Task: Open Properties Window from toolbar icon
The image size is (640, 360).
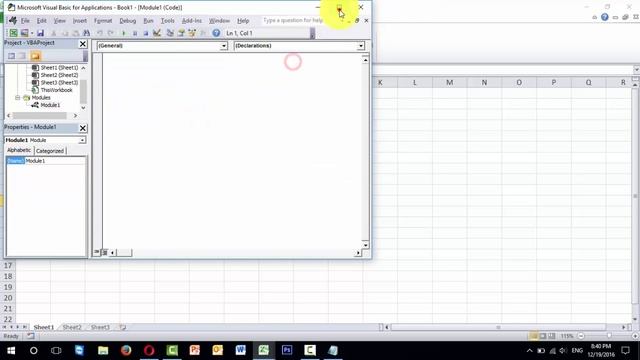Action: (181, 33)
